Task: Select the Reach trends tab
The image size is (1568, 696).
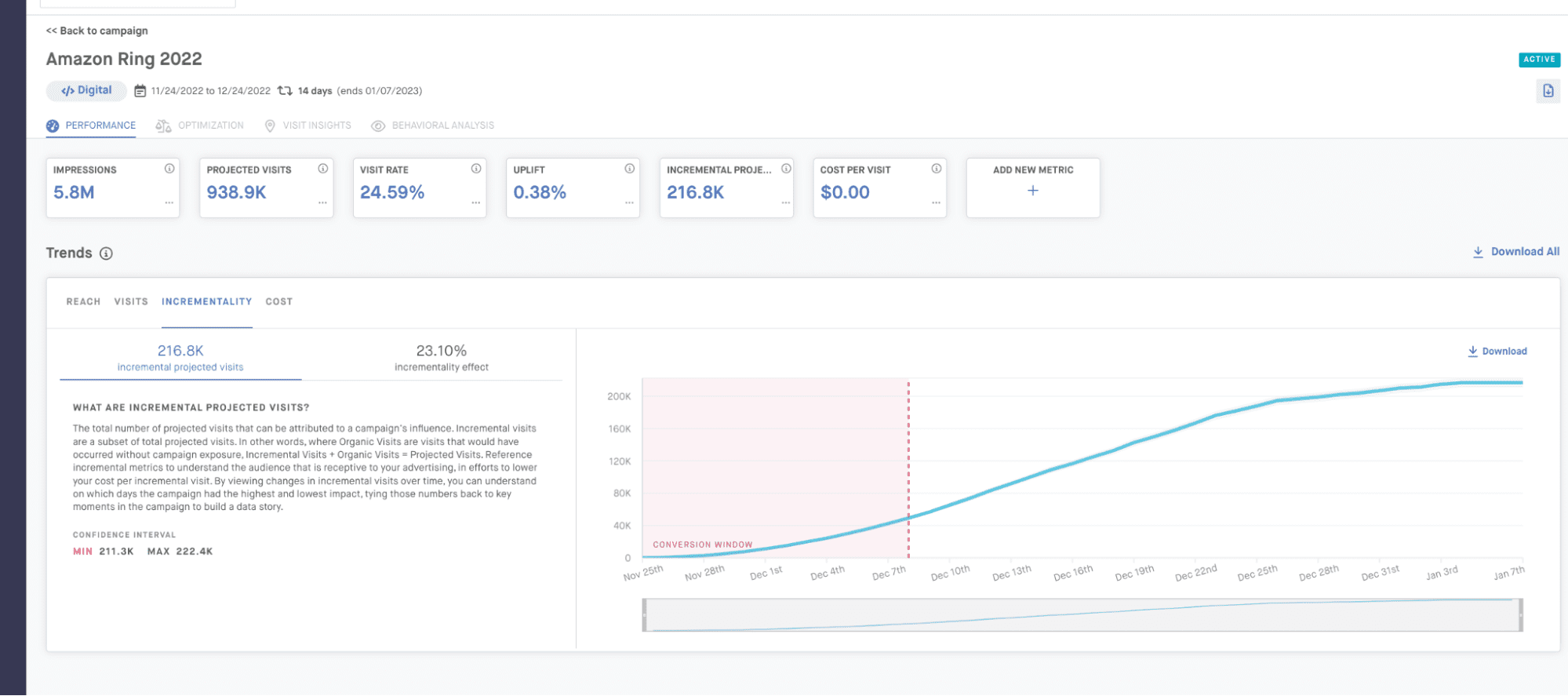Action: click(83, 302)
